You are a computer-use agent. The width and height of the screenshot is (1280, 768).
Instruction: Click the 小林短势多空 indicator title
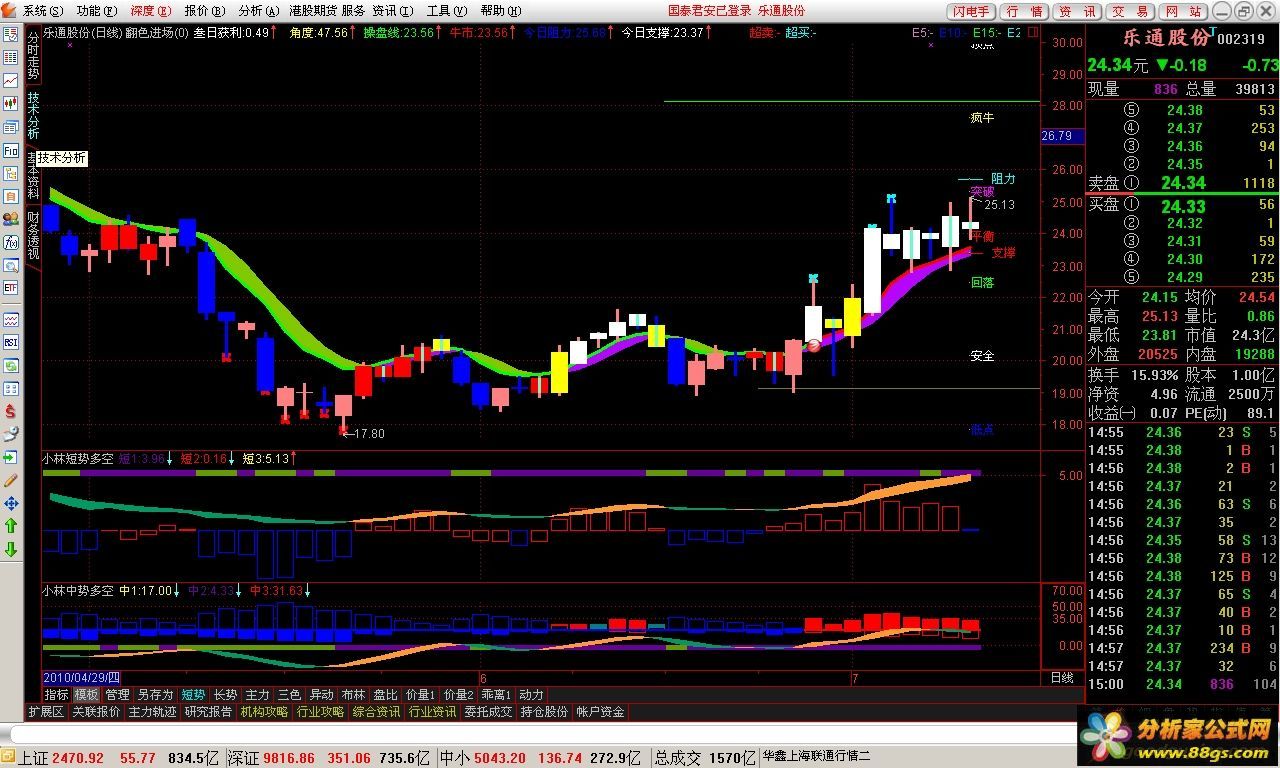coord(78,458)
